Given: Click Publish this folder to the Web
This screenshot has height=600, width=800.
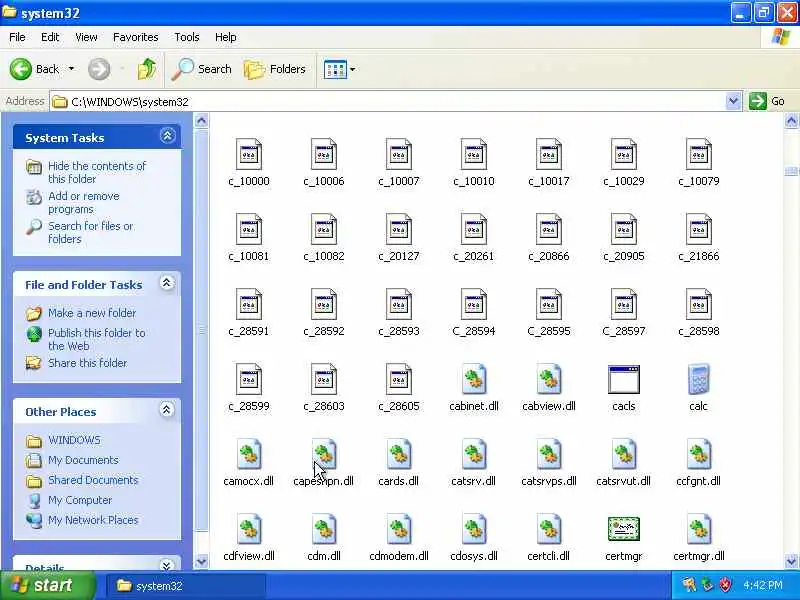Looking at the screenshot, I should coord(96,339).
